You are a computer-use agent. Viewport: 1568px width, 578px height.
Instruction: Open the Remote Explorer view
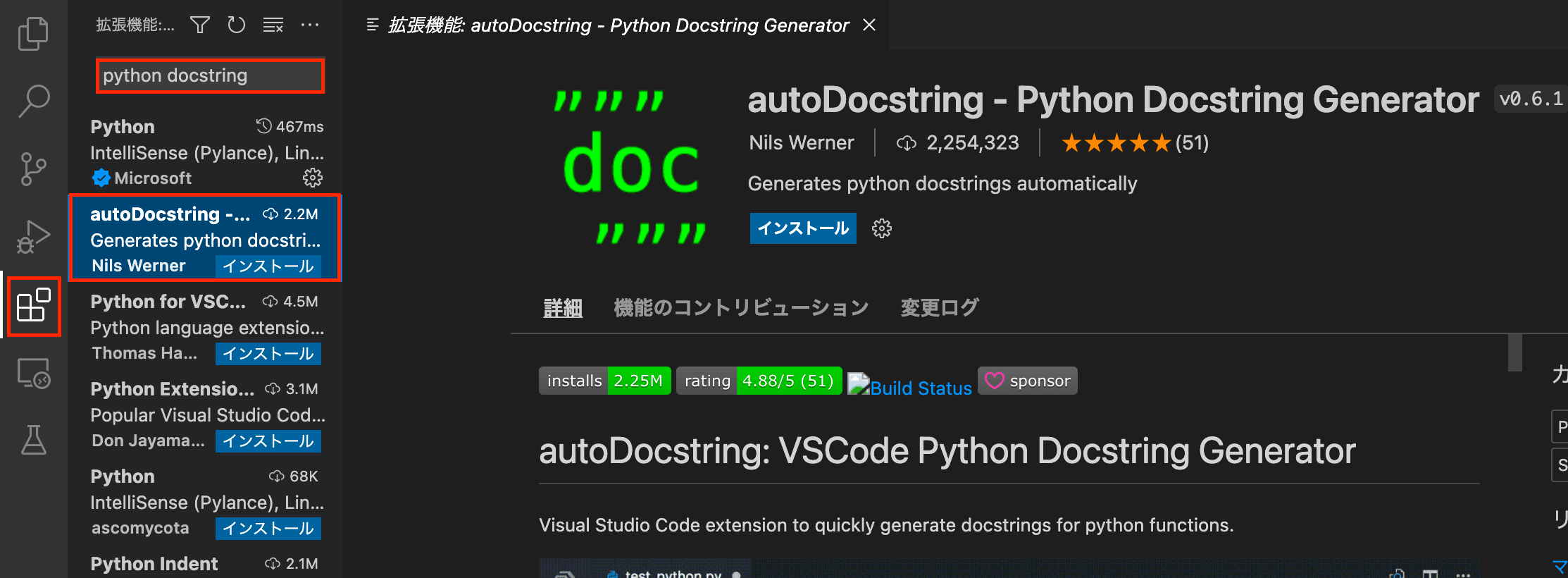click(33, 373)
